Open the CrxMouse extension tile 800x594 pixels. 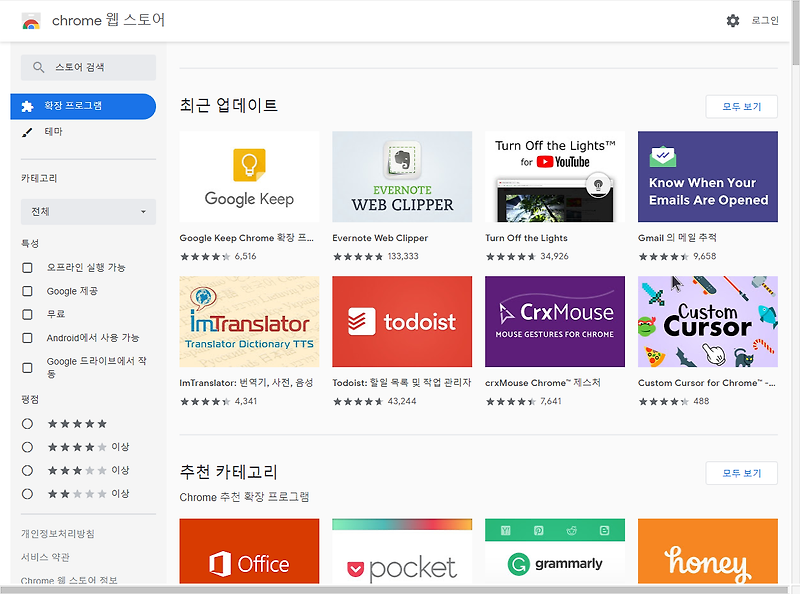pyautogui.click(x=555, y=321)
